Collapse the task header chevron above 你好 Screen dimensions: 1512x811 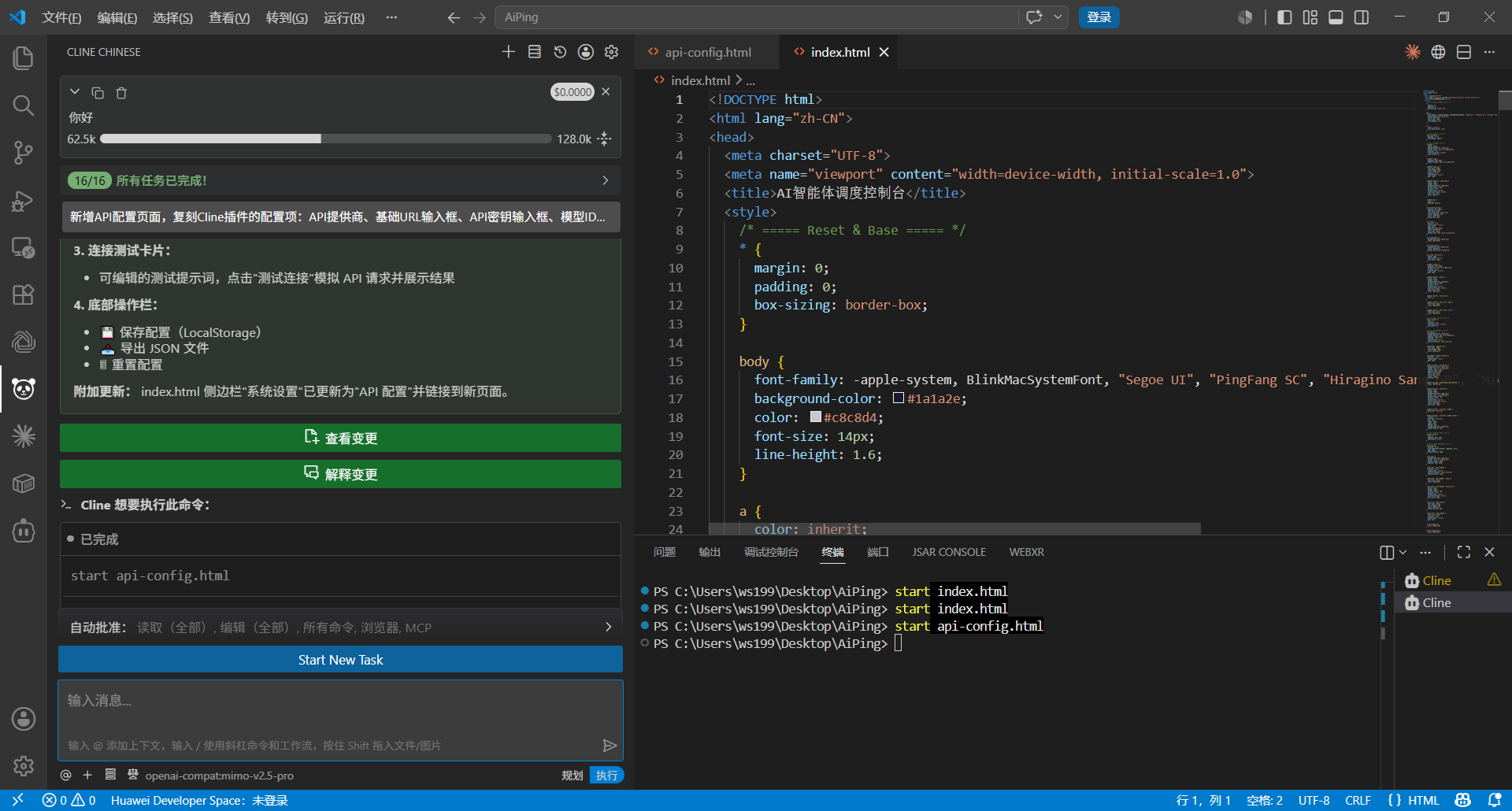(75, 92)
